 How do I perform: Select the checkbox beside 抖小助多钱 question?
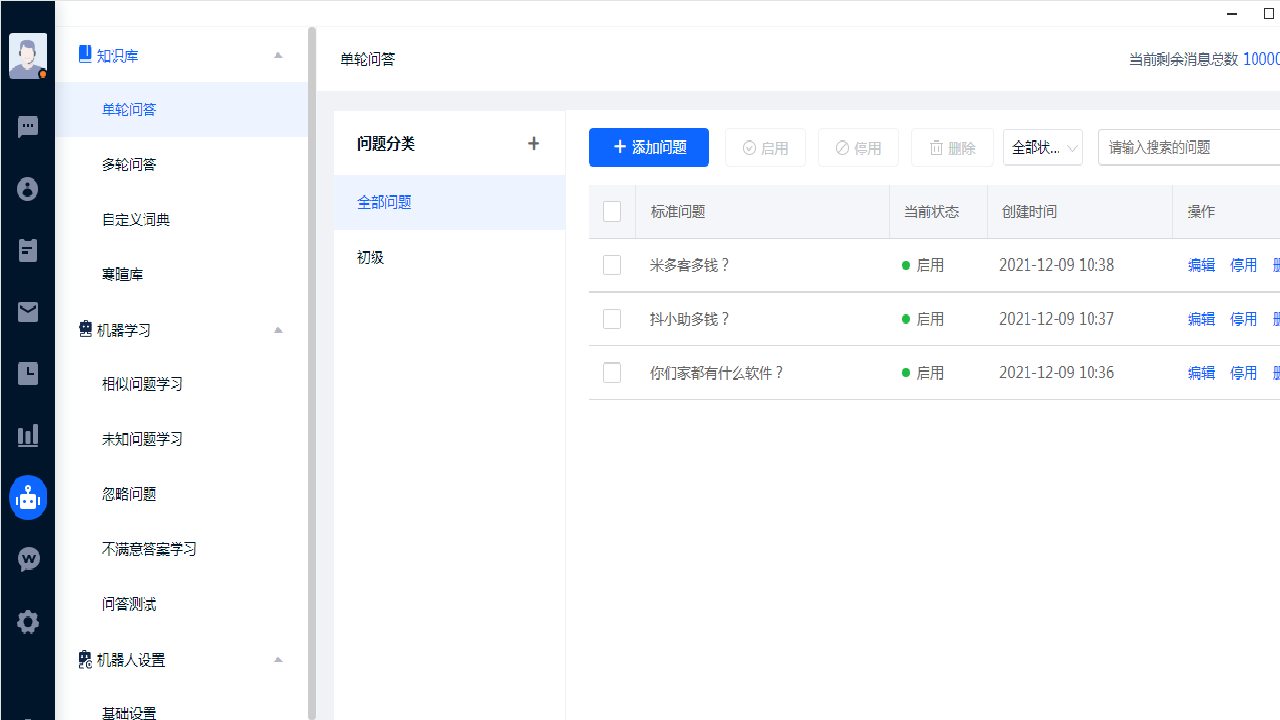pos(611,318)
